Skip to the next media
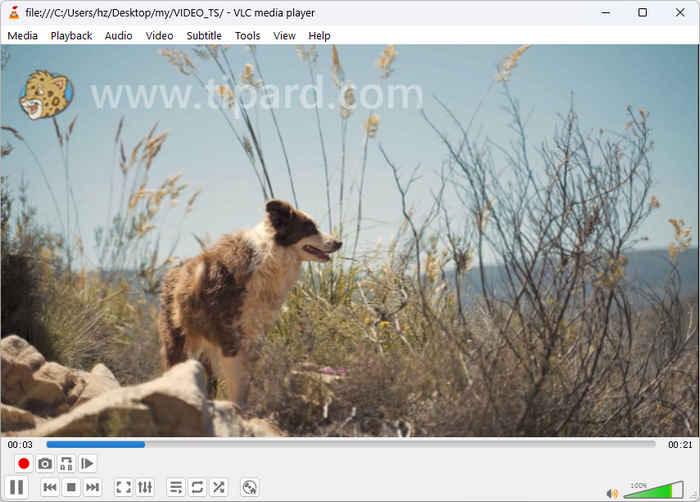This screenshot has width=700, height=502. (92, 487)
